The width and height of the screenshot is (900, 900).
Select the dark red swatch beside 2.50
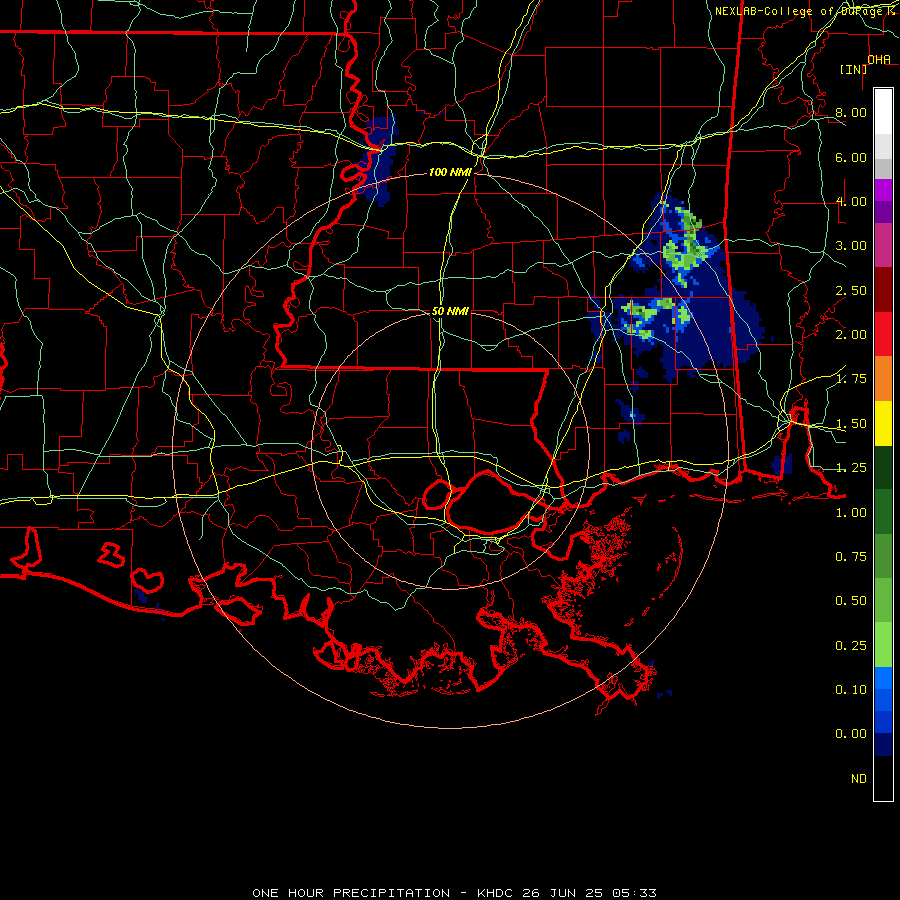tap(883, 290)
